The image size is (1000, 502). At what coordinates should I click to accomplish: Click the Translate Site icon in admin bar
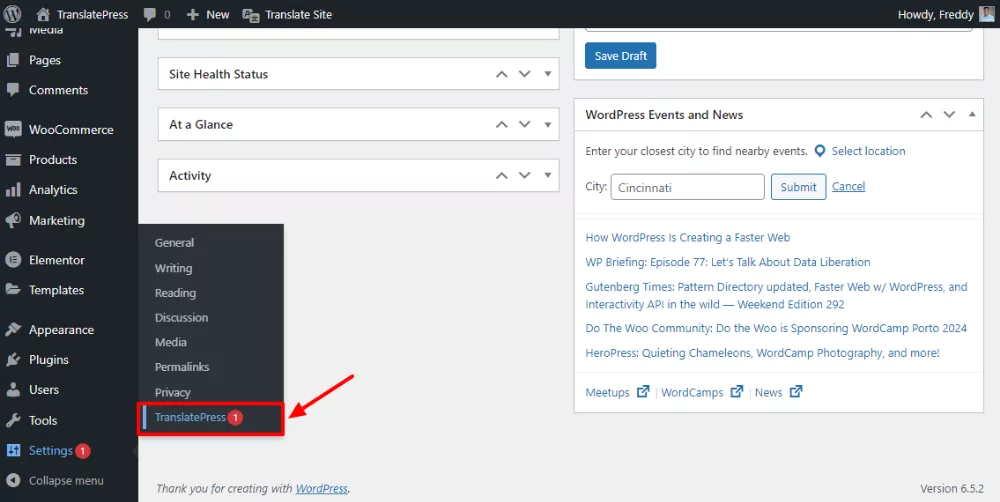coord(251,15)
